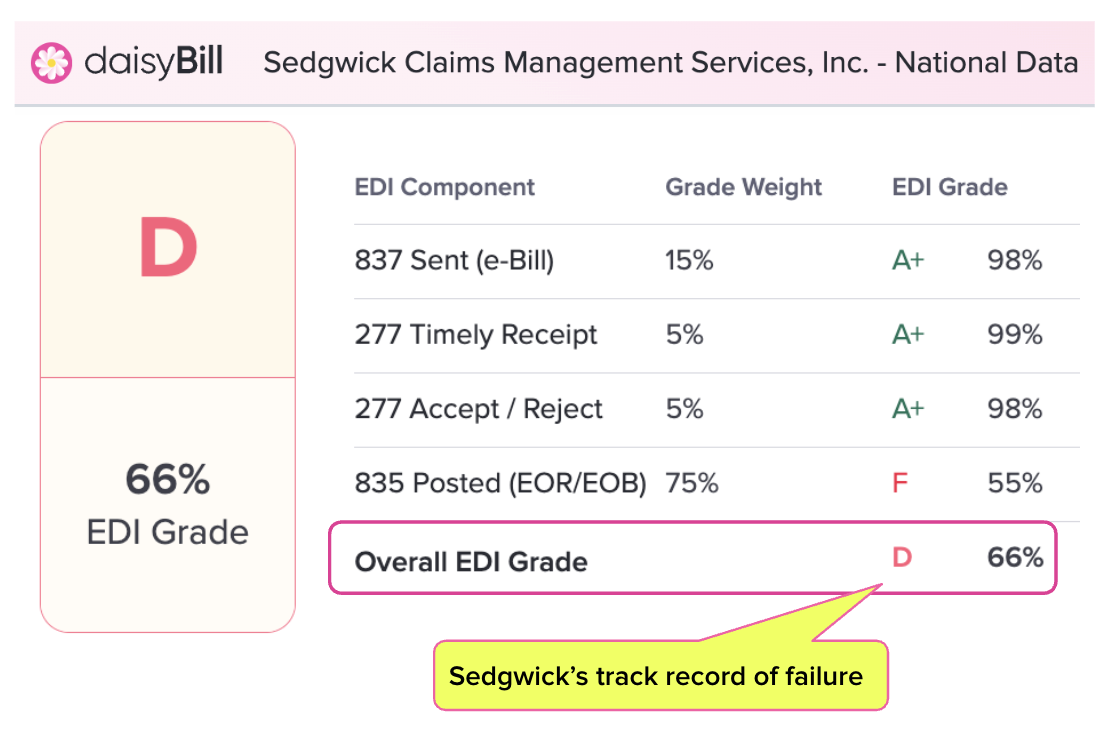The height and width of the screenshot is (732, 1104).
Task: Click the yellow Sedgwick's track record callout
Action: [660, 675]
